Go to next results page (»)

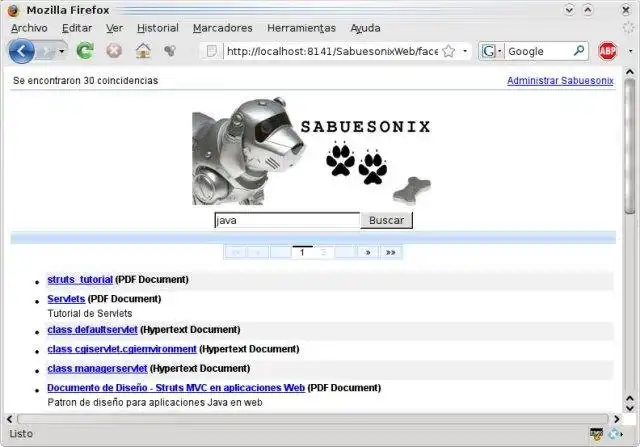[368, 252]
